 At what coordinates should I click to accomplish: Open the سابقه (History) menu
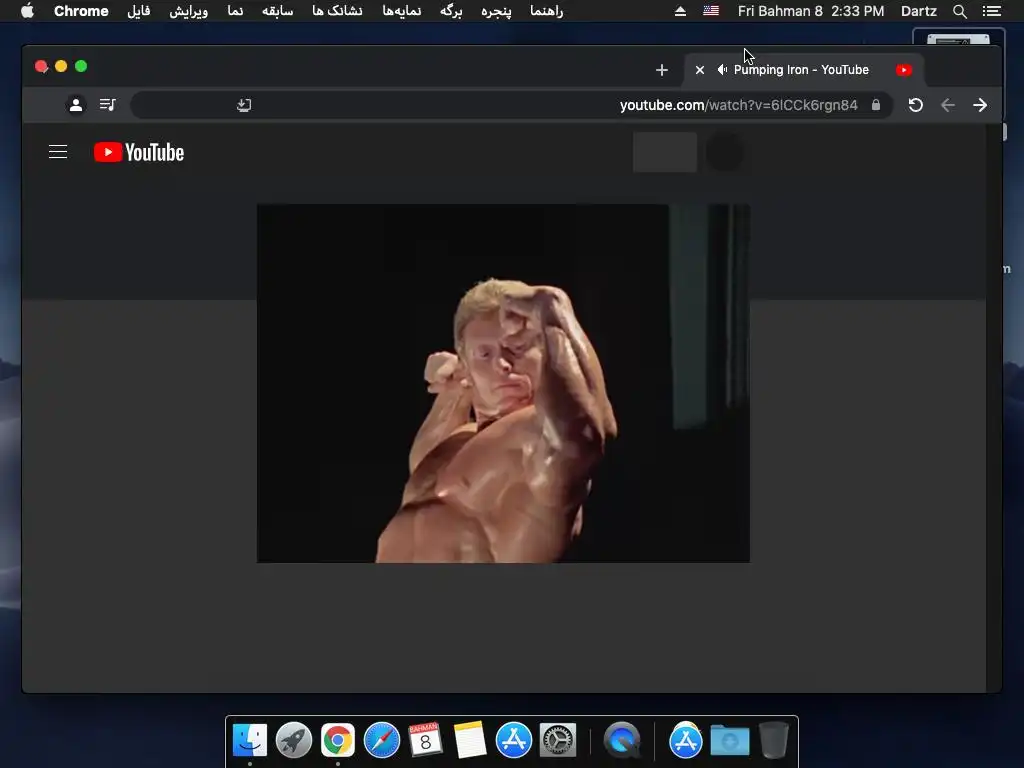tap(278, 11)
